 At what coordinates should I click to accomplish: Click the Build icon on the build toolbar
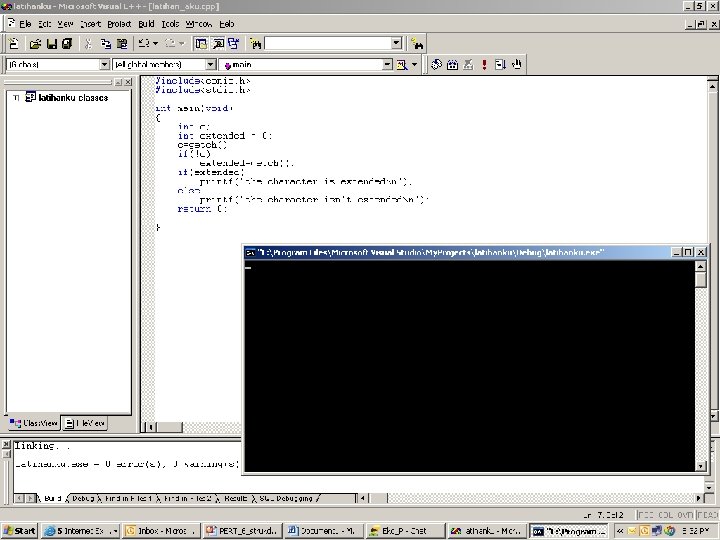tap(453, 65)
